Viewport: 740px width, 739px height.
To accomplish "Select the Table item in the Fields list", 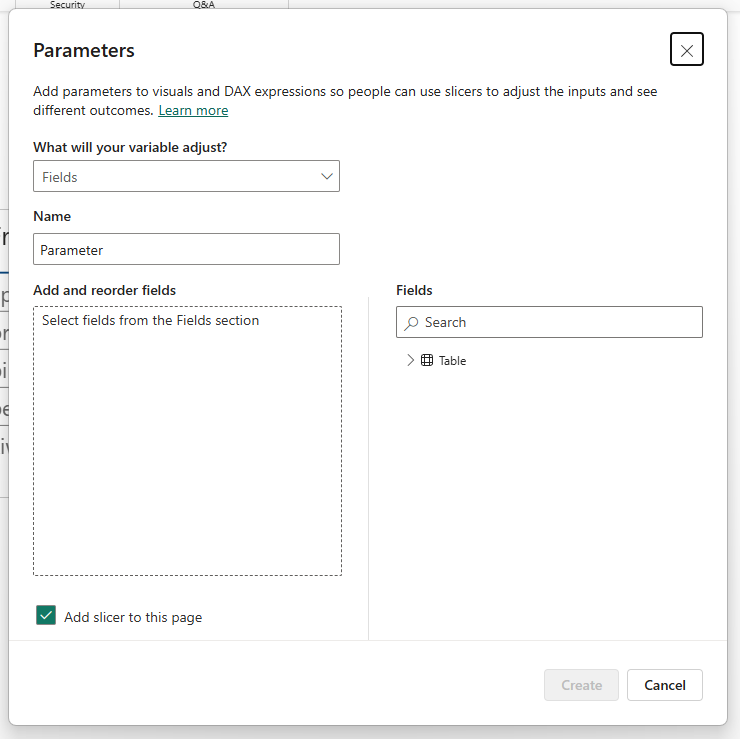I will (x=452, y=361).
